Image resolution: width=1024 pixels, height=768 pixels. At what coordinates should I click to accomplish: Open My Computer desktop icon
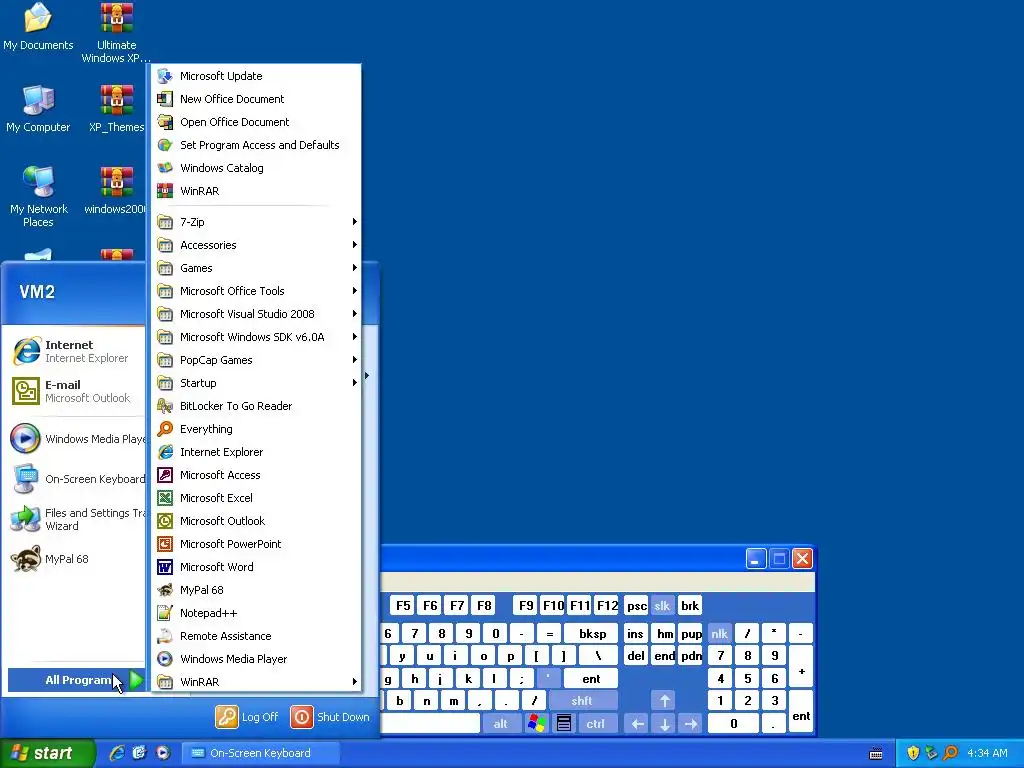pos(38,109)
